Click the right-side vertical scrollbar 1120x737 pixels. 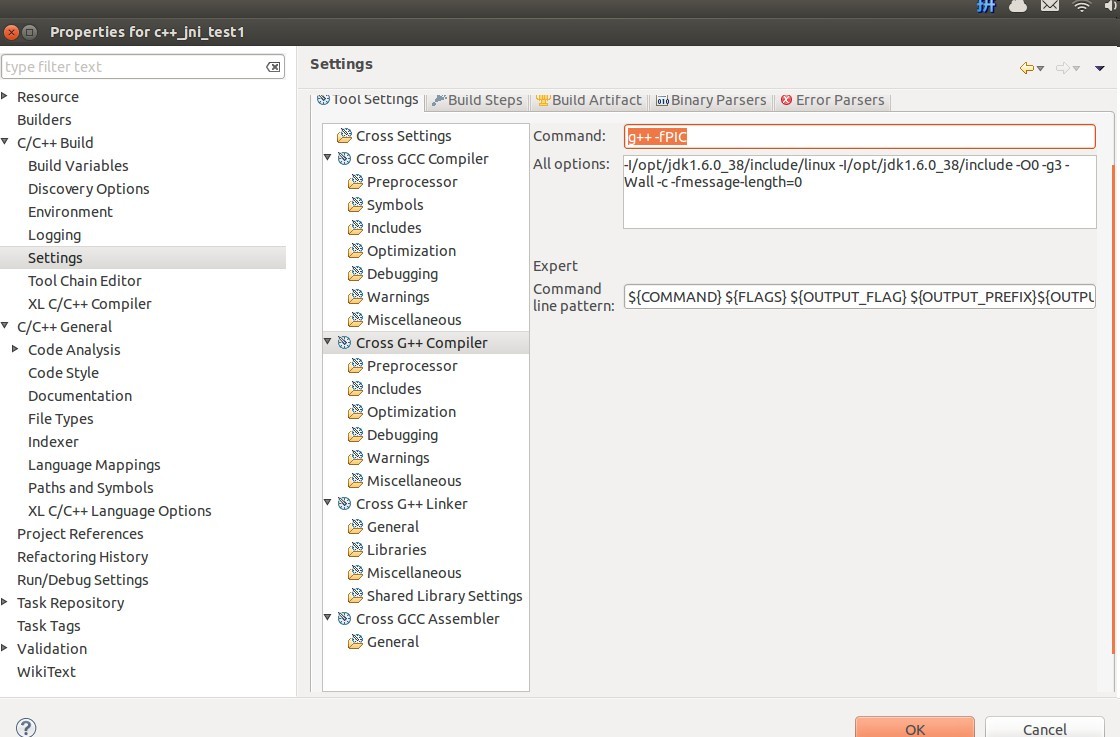point(1114,400)
